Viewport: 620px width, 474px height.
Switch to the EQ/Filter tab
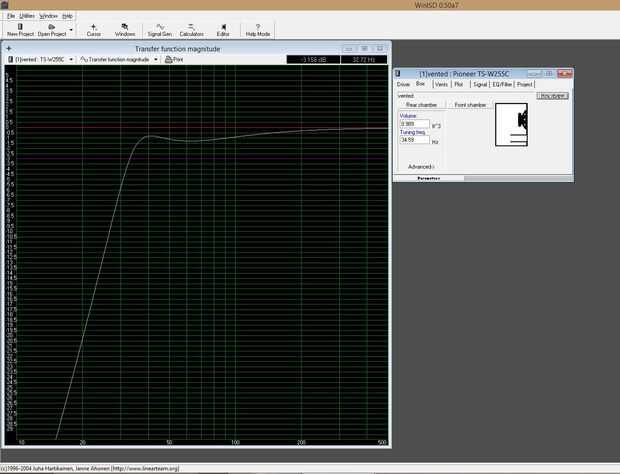(x=501, y=85)
